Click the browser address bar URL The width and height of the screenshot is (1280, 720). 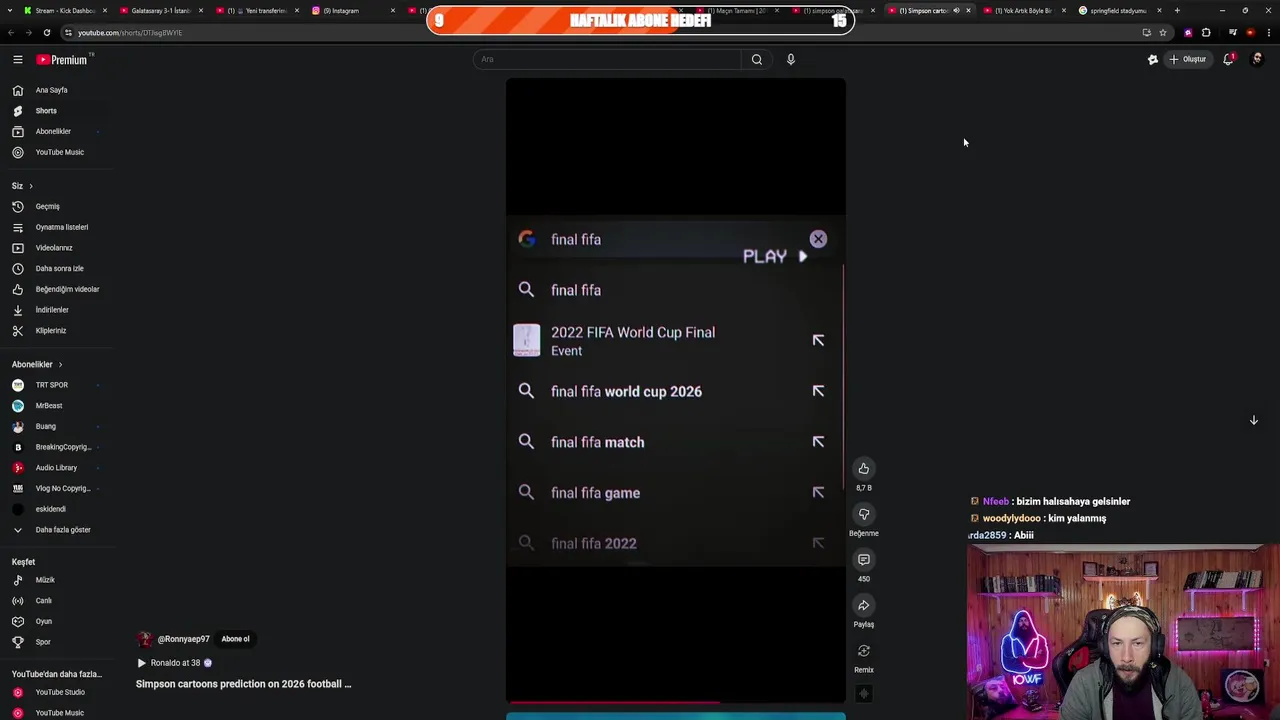click(x=130, y=33)
